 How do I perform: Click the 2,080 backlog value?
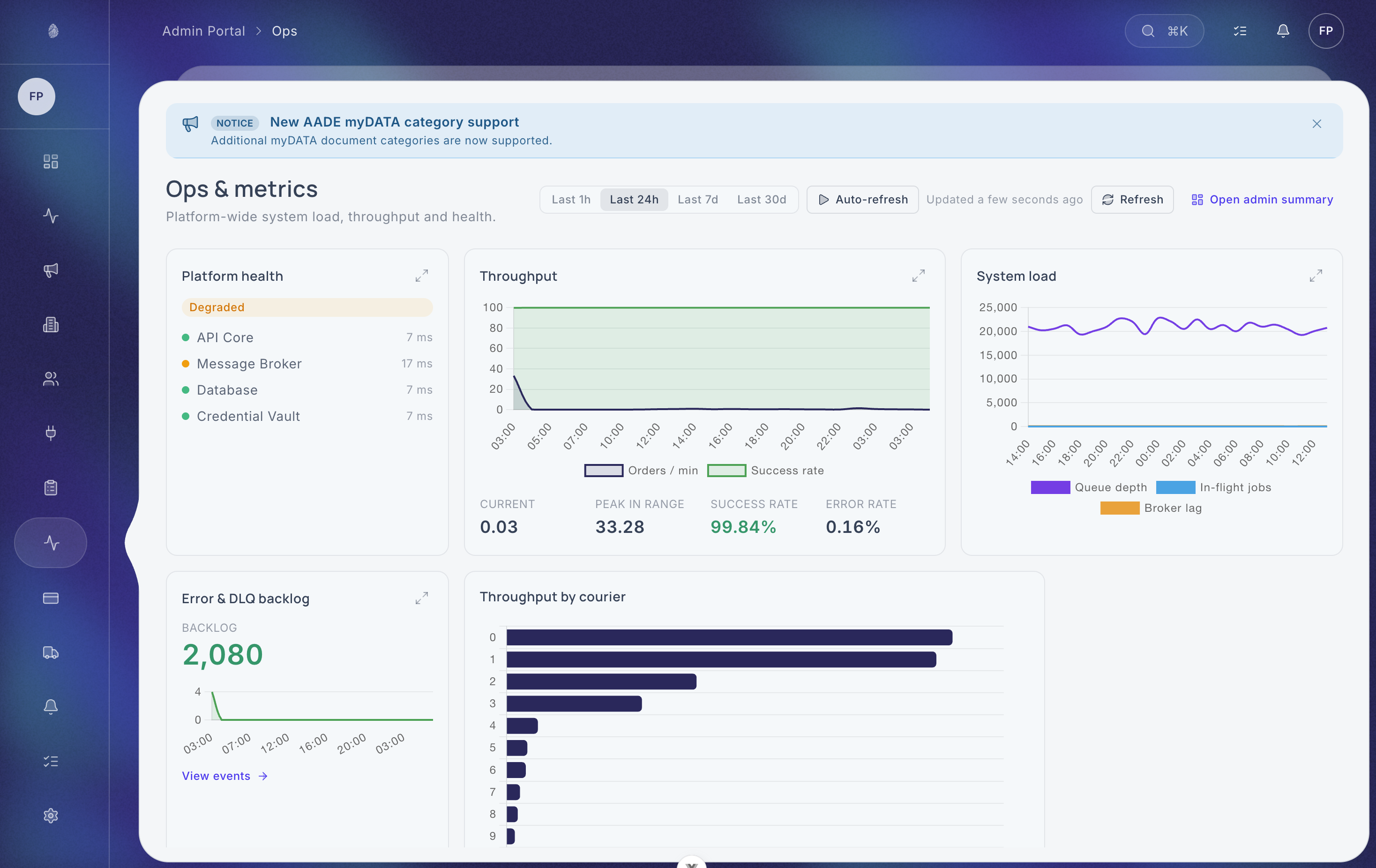[x=222, y=654]
